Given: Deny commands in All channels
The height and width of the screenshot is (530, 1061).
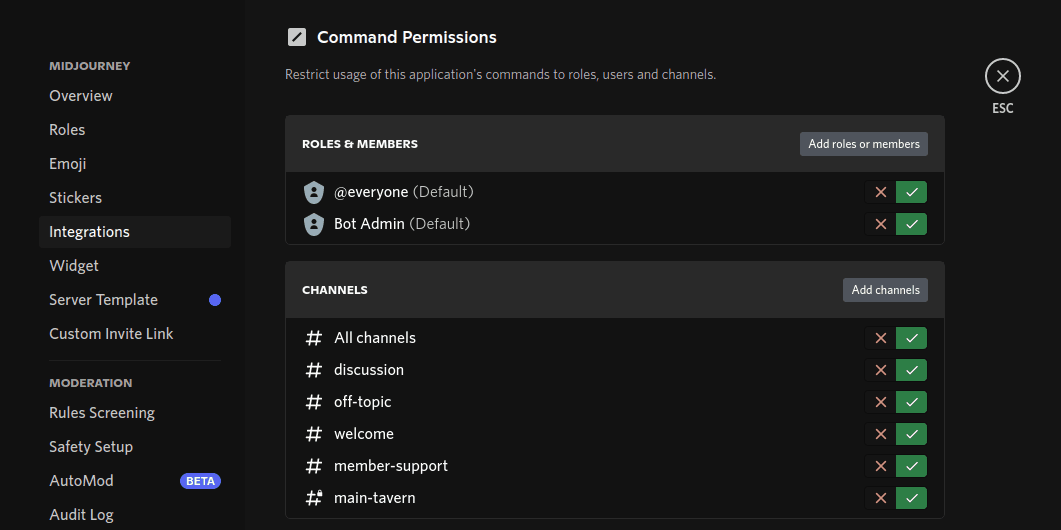Looking at the screenshot, I should pos(881,338).
